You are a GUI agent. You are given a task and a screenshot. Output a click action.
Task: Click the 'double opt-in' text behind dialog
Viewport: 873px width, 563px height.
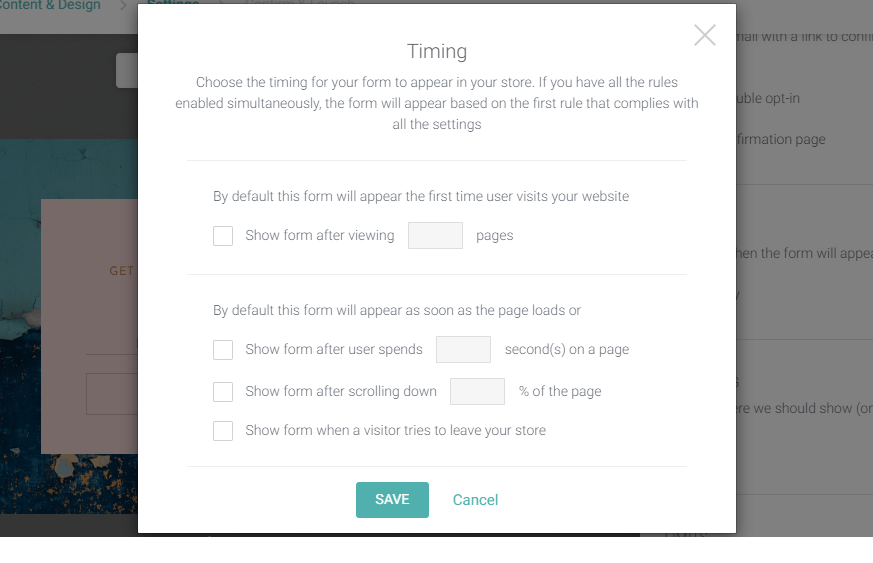pyautogui.click(x=768, y=99)
